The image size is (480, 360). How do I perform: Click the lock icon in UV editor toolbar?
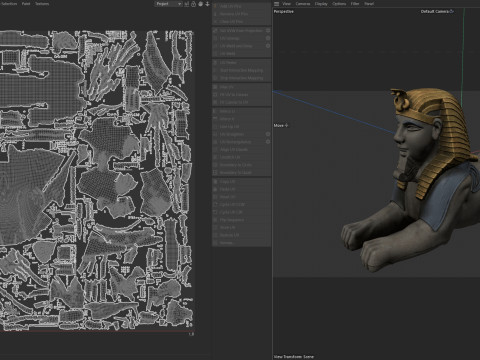pyautogui.click(x=193, y=4)
